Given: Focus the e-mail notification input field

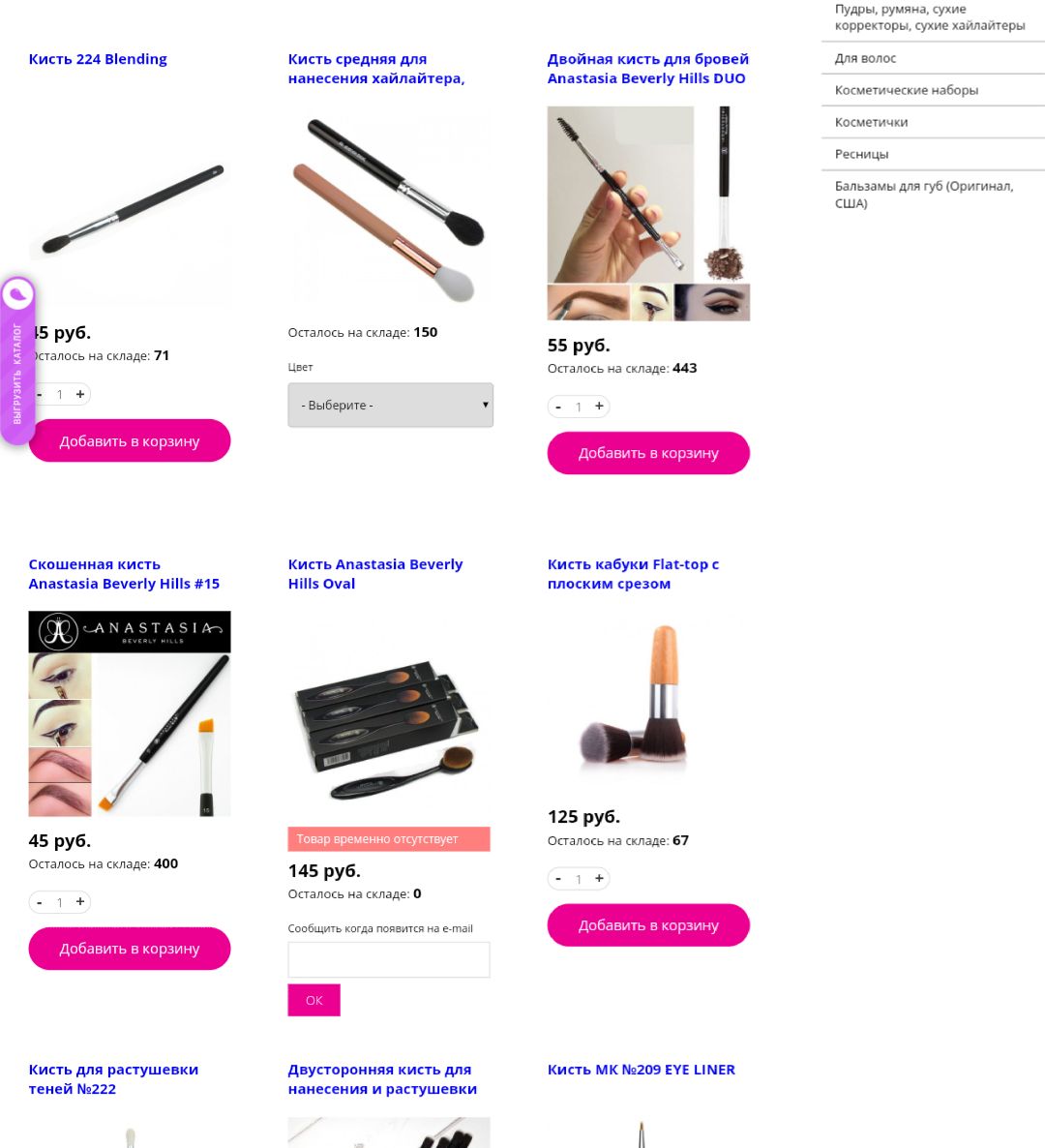Looking at the screenshot, I should (x=389, y=960).
